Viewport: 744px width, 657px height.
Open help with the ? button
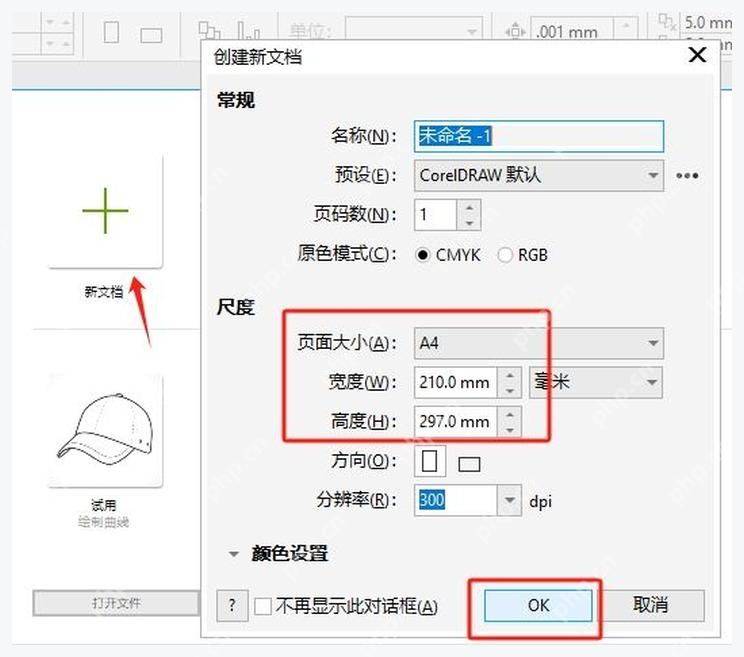[232, 606]
